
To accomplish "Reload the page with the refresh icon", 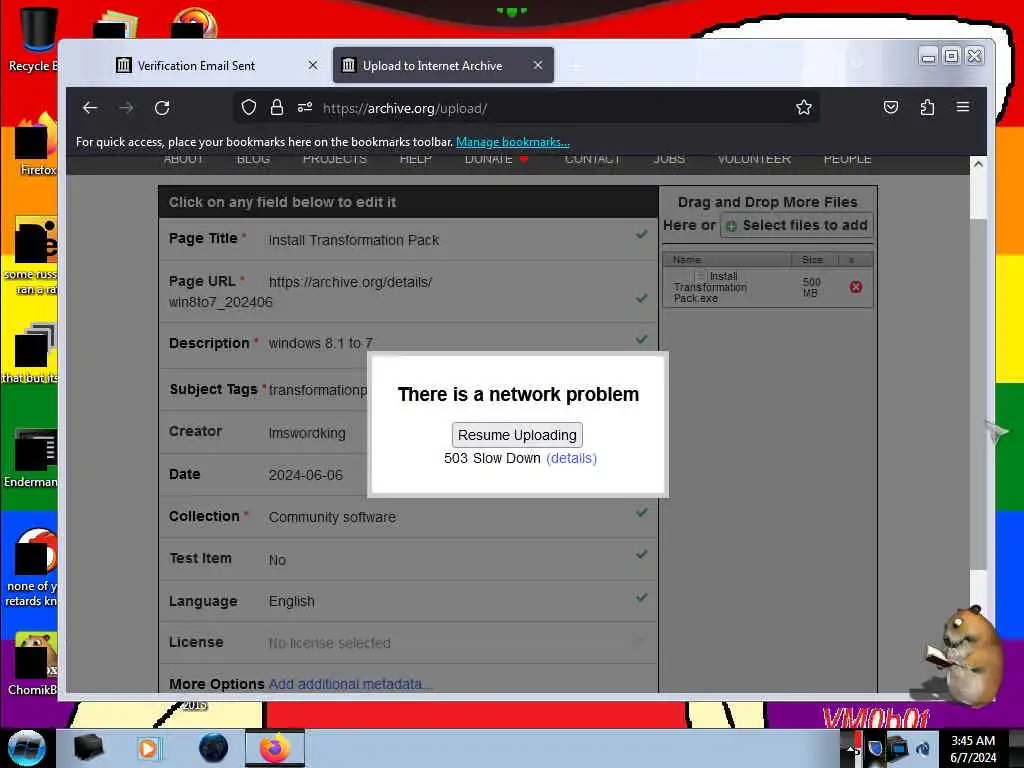I will coord(162,108).
